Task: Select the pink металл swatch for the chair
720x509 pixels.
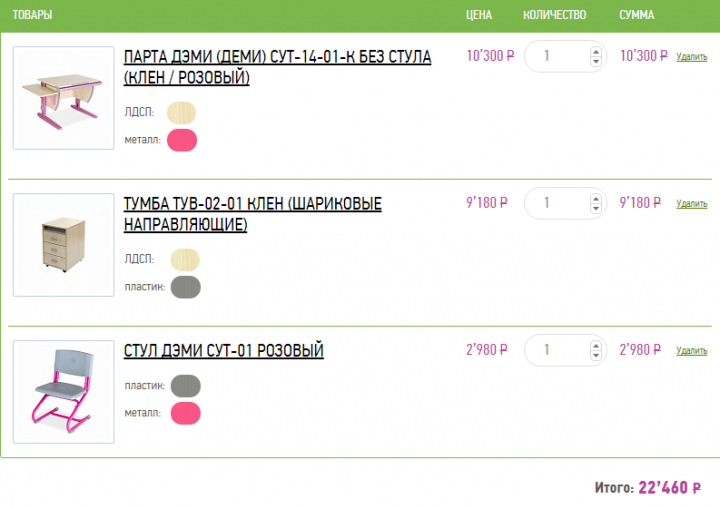Action: (x=185, y=413)
